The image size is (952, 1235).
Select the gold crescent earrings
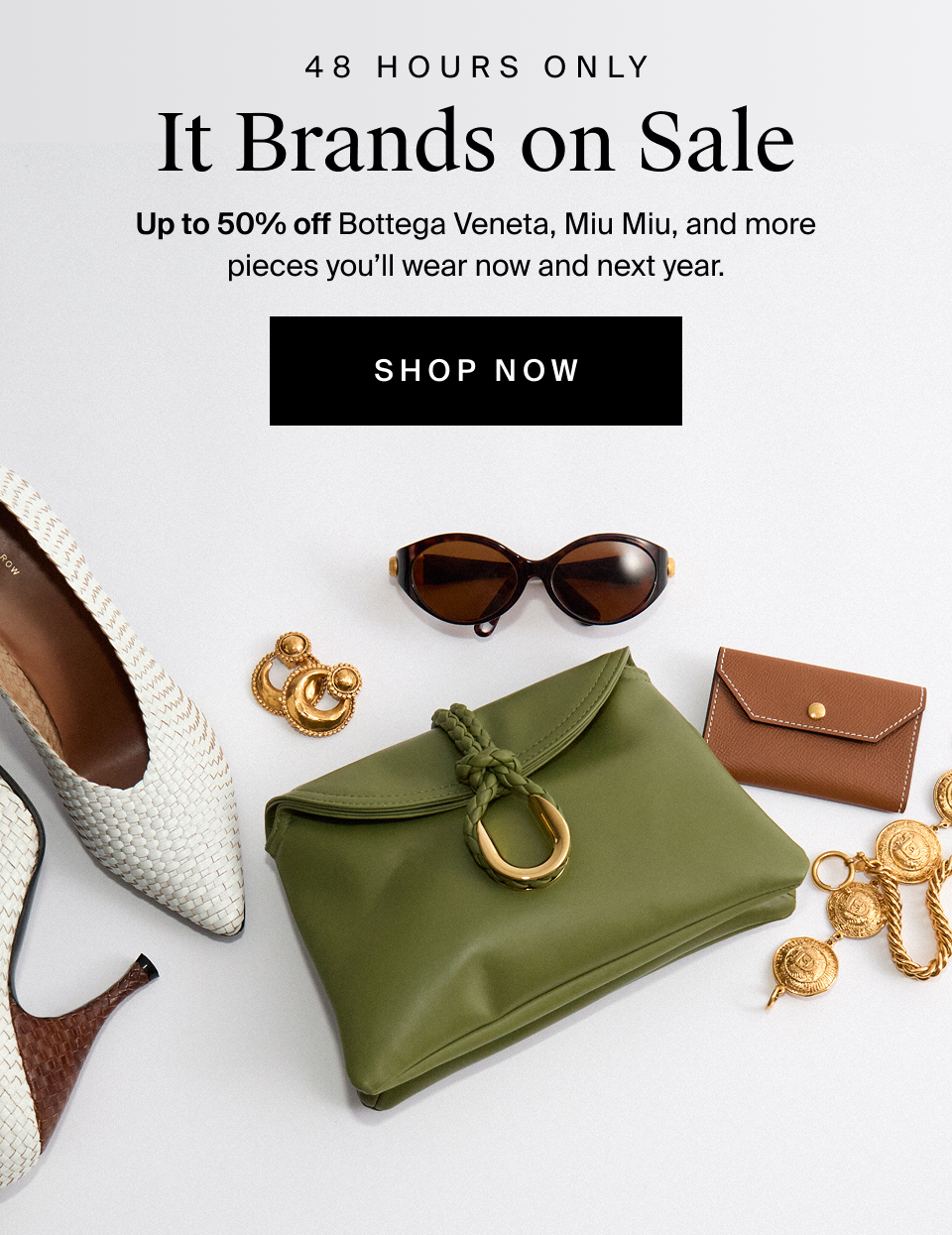click(305, 684)
